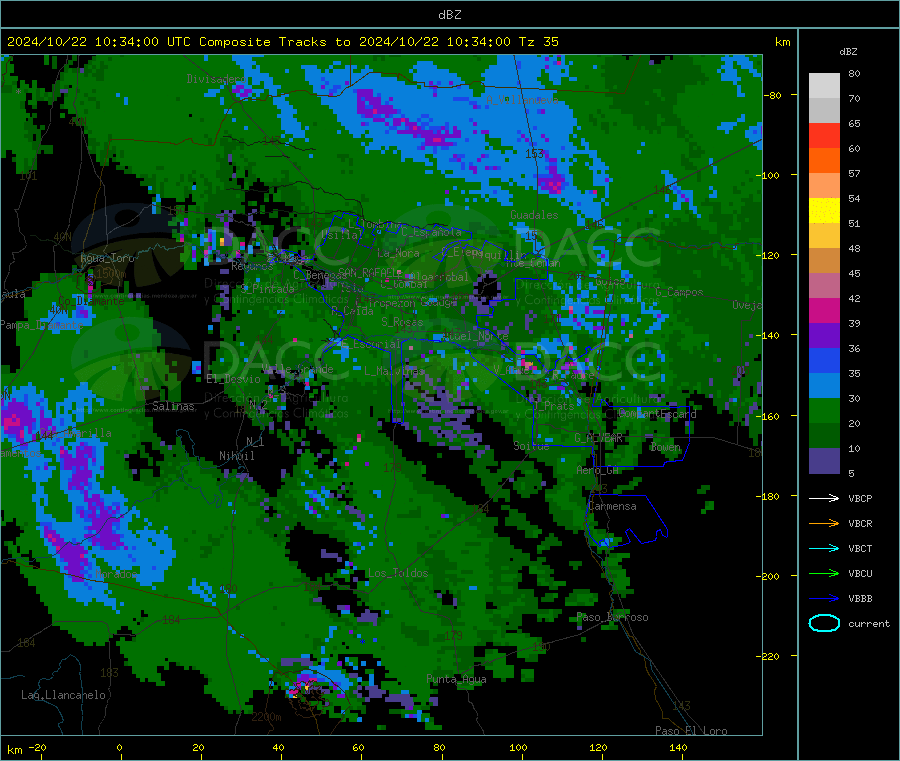This screenshot has height=761, width=900.
Task: Click the 'VBCP' legend label
Action: 860,499
